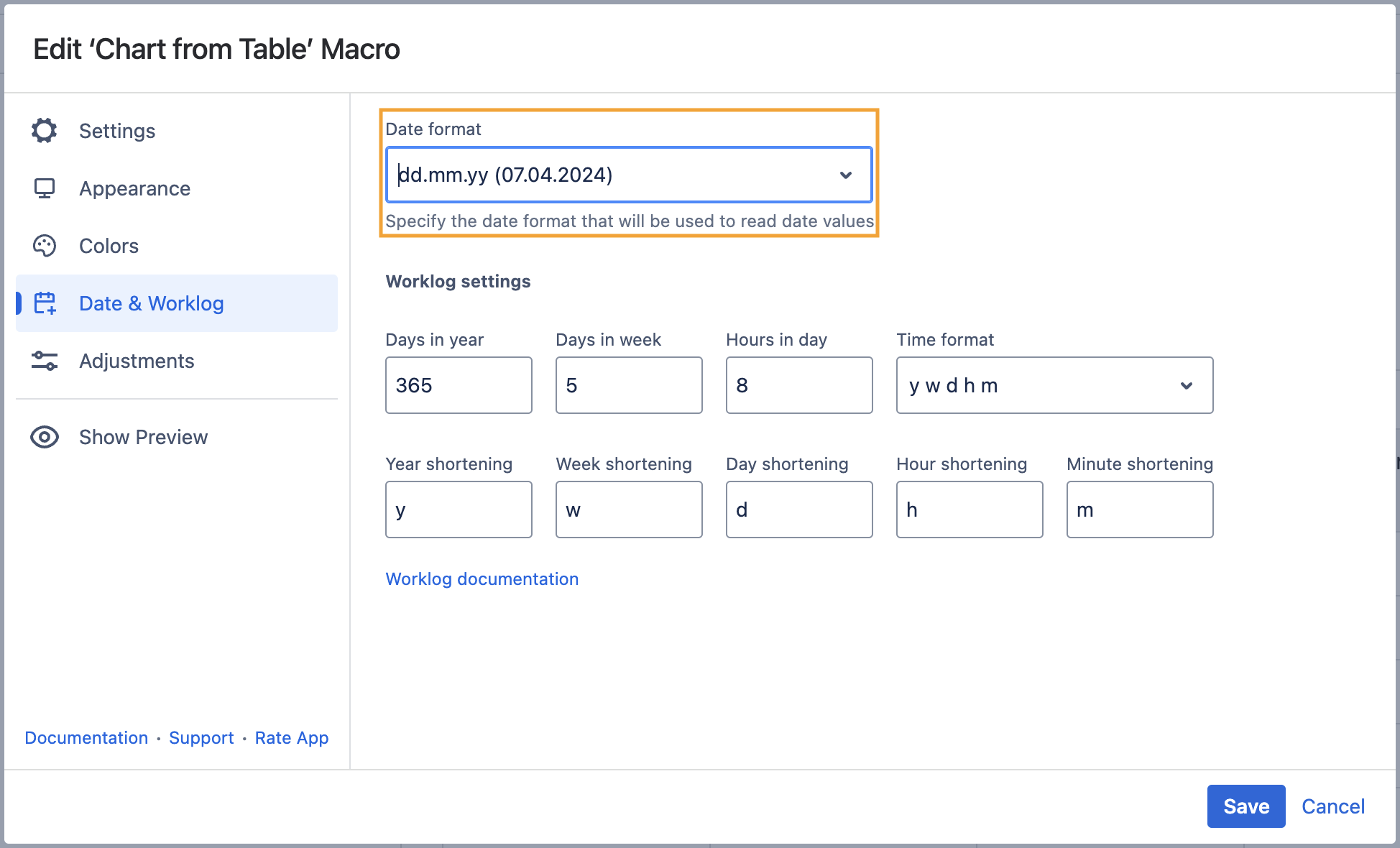Screen dimensions: 1400x848
Task: Click the Hours in day field
Action: click(798, 385)
